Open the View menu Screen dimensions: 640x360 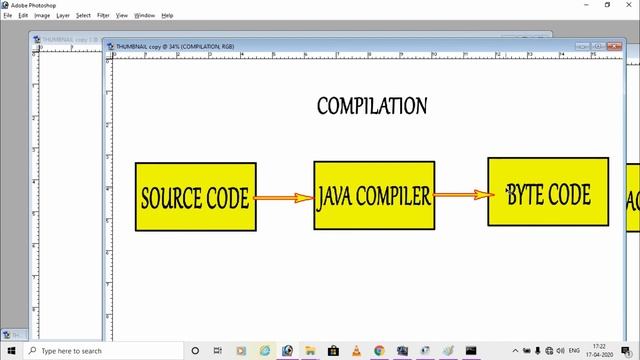[x=122, y=16]
